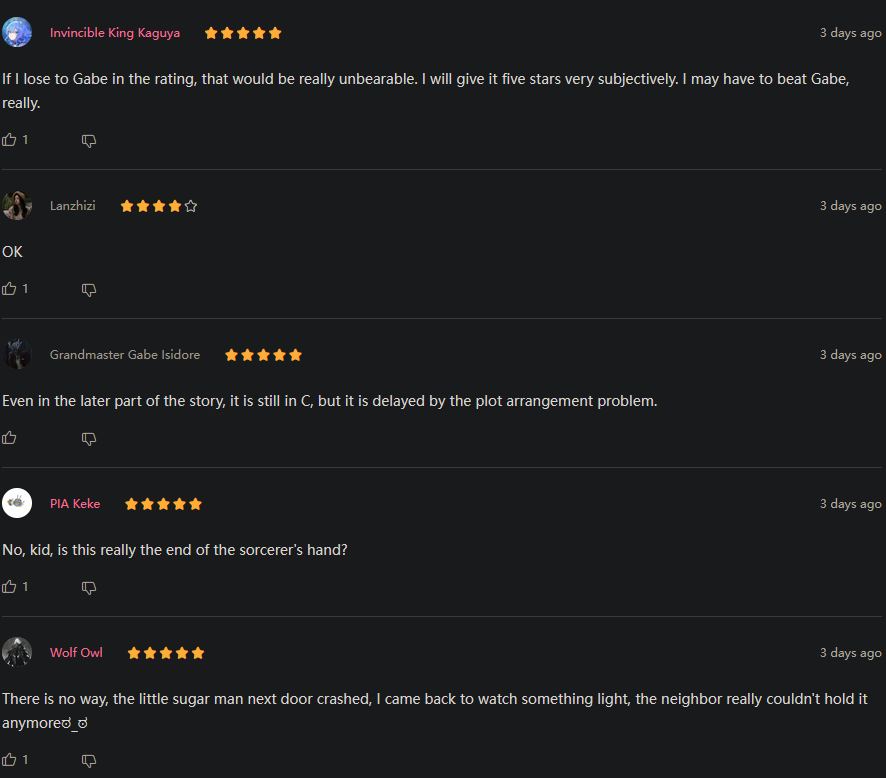Like Grandmaster Gabe Isidore's review

(9, 438)
